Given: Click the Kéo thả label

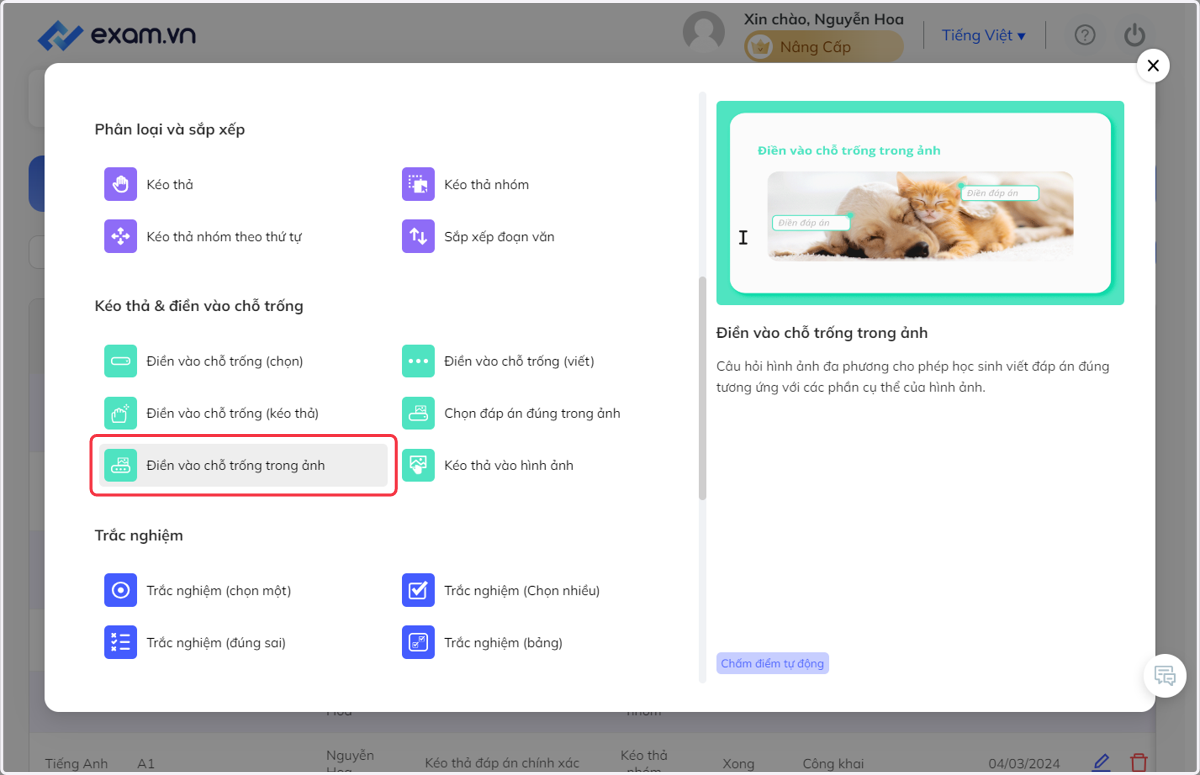Looking at the screenshot, I should point(170,185).
